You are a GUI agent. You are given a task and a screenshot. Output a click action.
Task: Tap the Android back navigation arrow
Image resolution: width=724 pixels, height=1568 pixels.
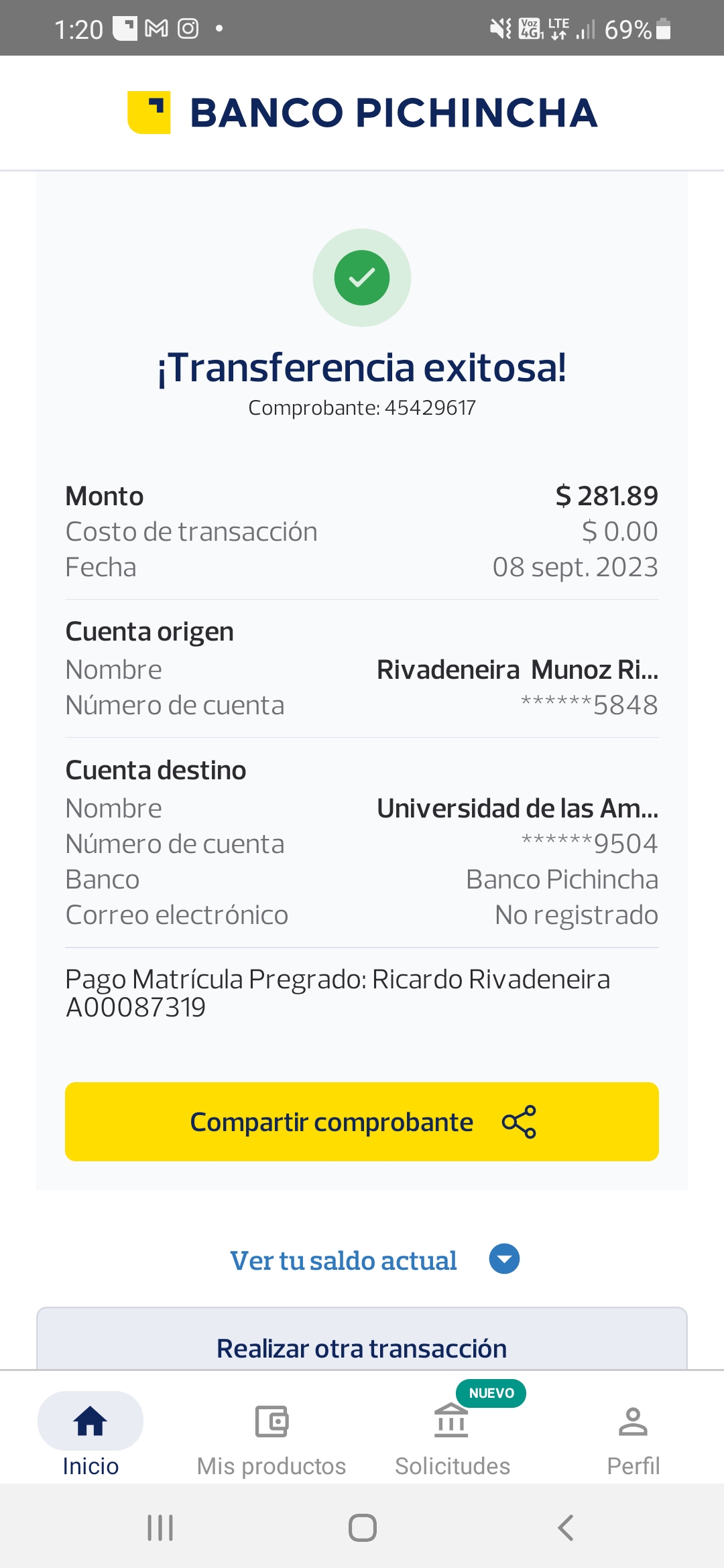coord(566,1528)
